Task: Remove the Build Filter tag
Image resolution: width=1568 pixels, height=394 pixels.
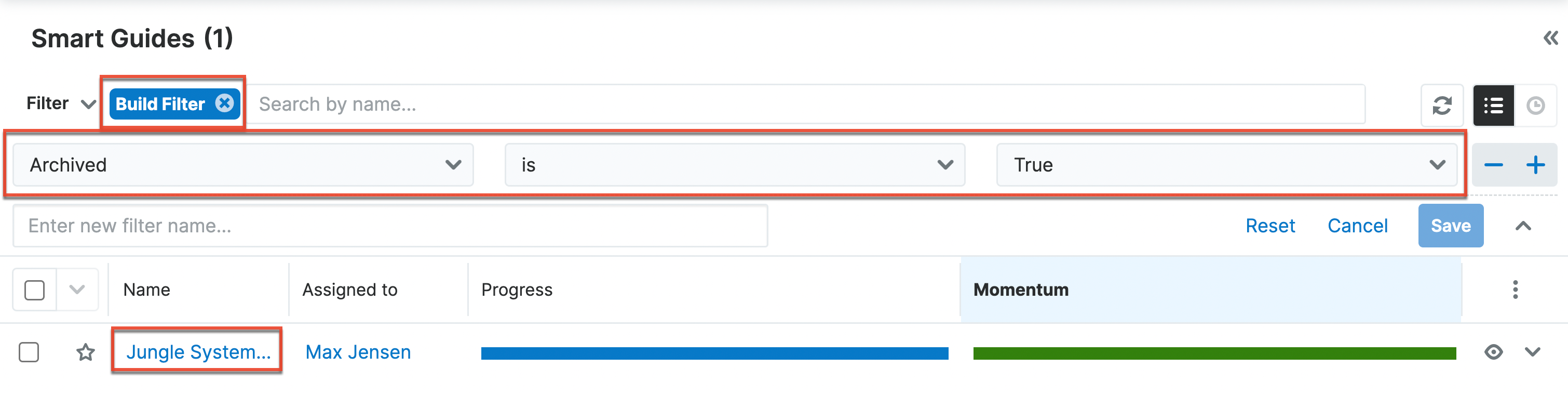Action: (x=225, y=103)
